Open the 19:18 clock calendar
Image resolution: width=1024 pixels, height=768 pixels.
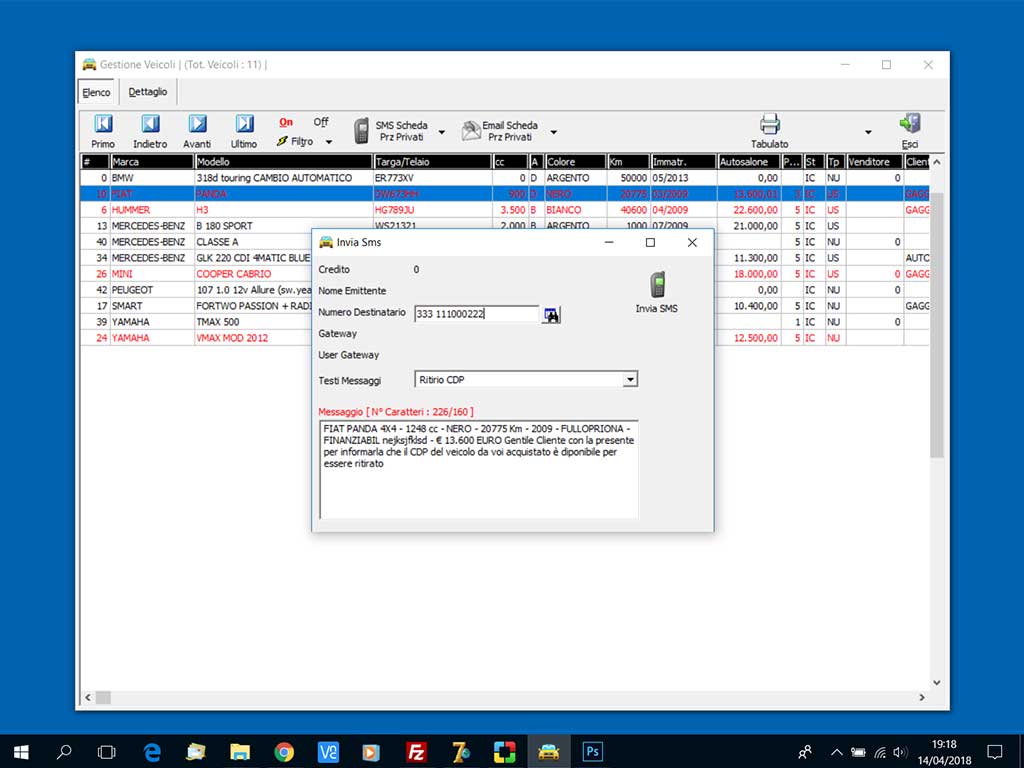point(944,752)
